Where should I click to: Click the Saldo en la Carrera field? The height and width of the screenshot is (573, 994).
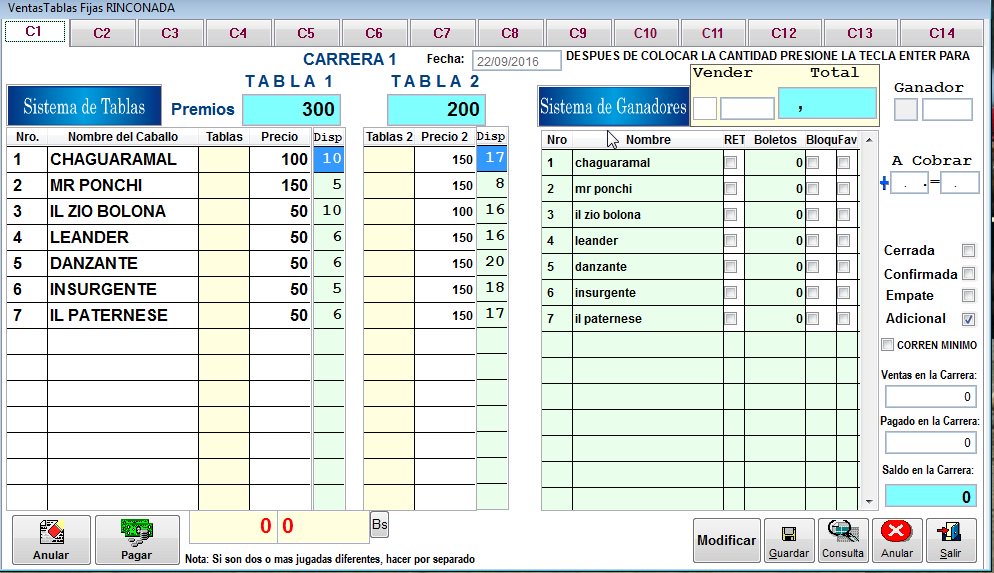[931, 496]
